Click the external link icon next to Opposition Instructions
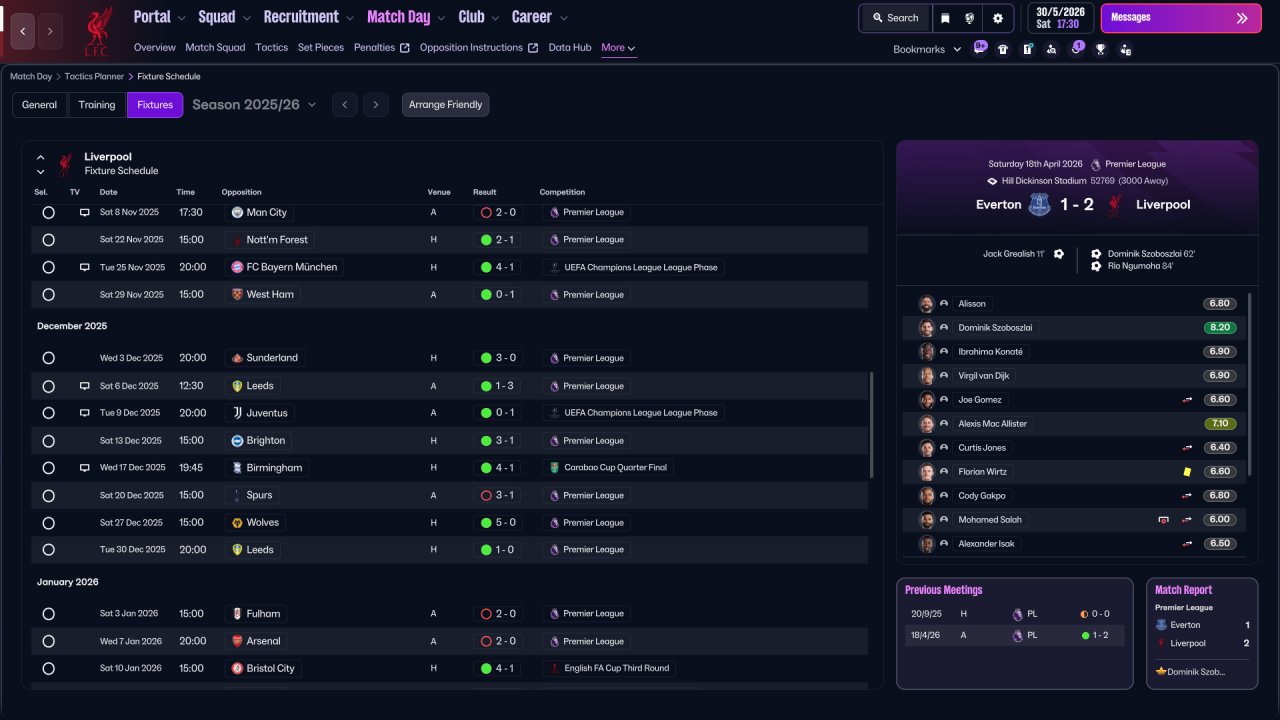 (533, 48)
